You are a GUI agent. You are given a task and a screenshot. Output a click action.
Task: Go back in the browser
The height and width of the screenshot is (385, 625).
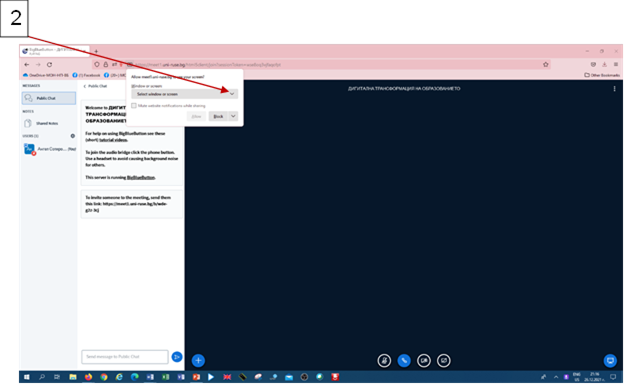click(27, 65)
